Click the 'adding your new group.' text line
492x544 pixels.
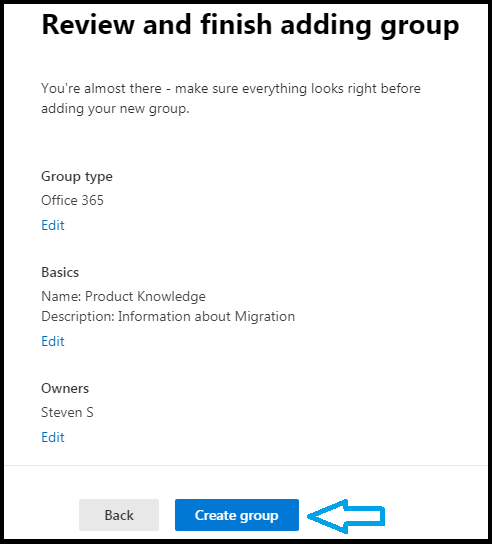115,109
